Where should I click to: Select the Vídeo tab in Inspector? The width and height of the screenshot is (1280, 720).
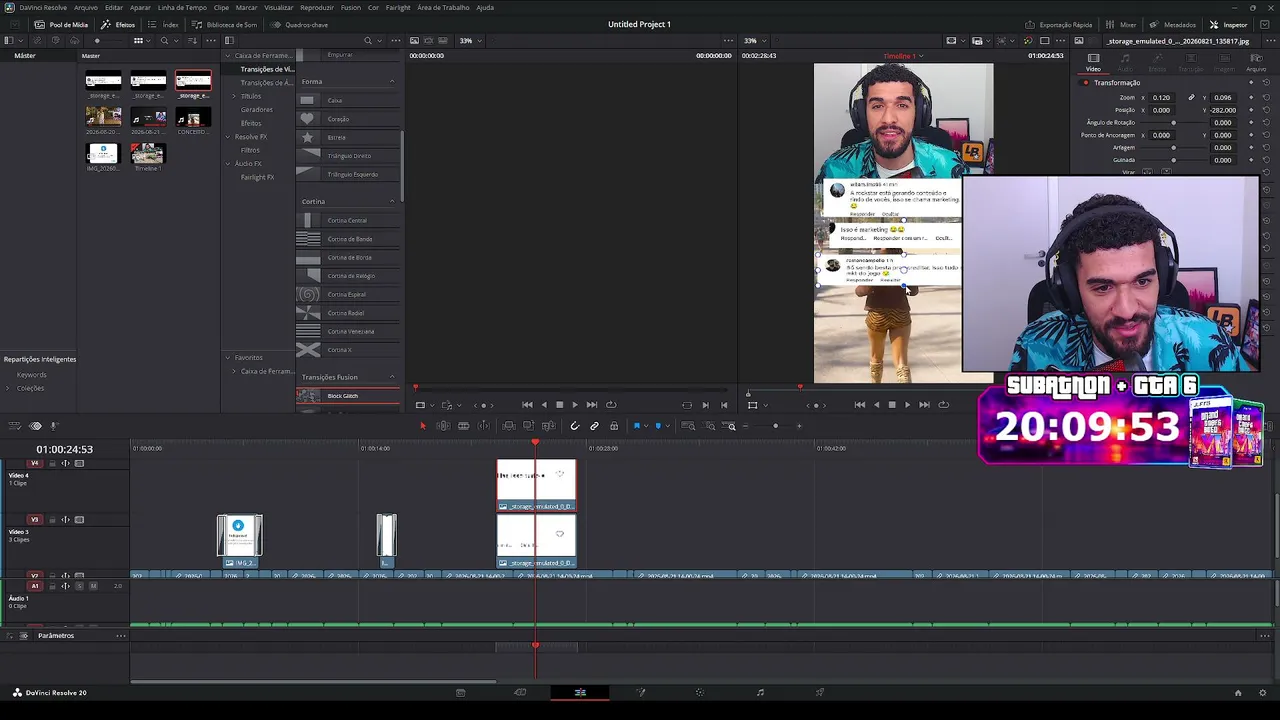point(1093,62)
